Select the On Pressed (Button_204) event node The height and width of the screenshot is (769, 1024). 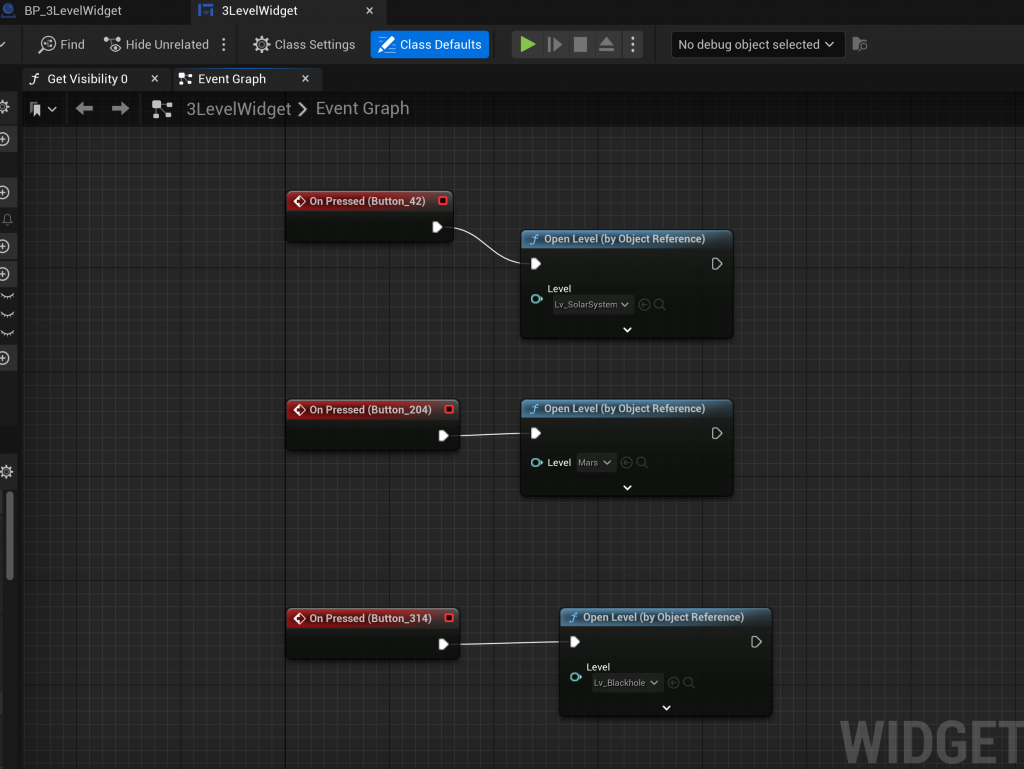click(370, 410)
